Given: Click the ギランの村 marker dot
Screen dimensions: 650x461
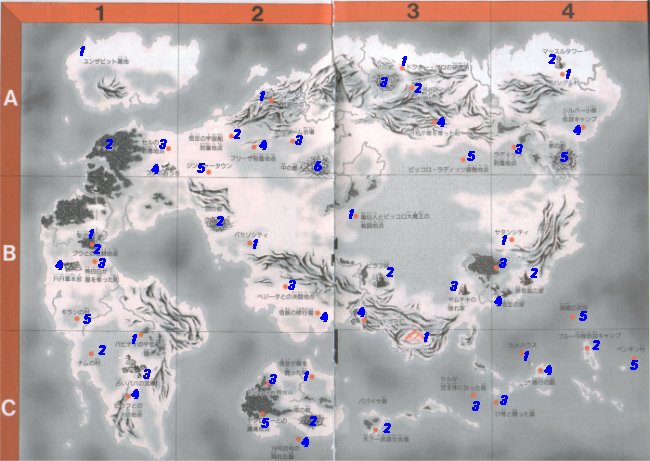Looking at the screenshot, I should coord(77,318).
